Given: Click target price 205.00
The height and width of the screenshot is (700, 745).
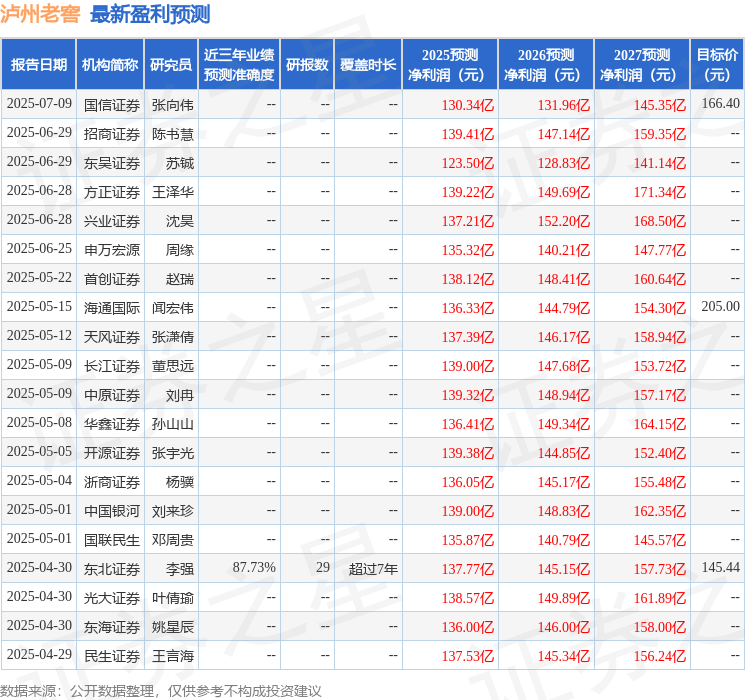Looking at the screenshot, I should 721,307.
